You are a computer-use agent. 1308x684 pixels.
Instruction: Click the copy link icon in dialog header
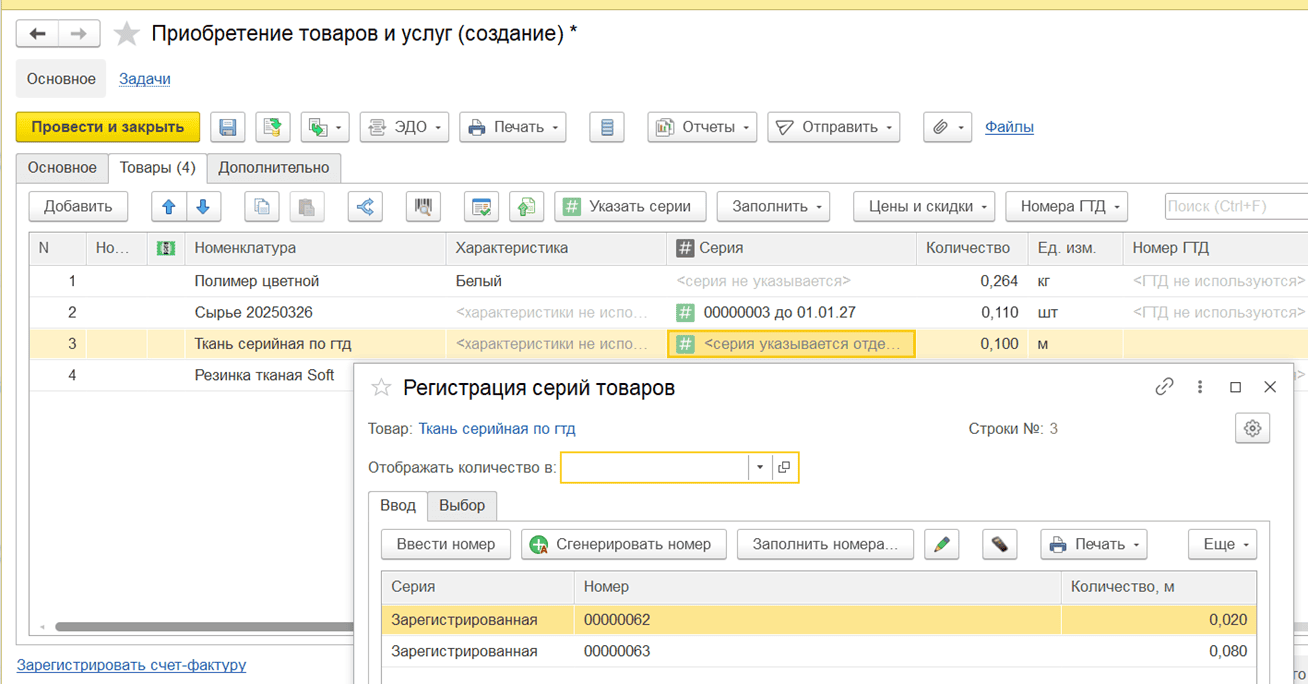point(1164,387)
